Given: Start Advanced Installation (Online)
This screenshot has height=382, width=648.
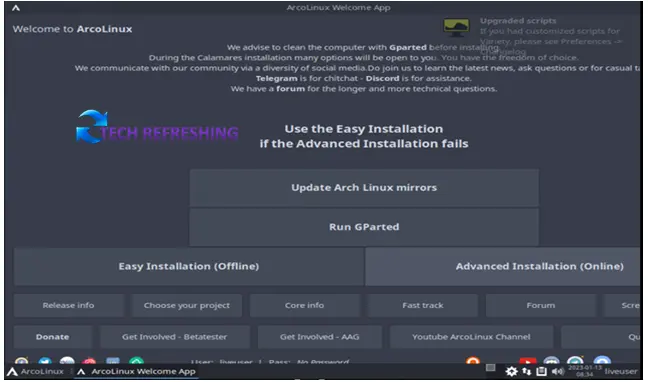Looking at the screenshot, I should click(x=503, y=266).
